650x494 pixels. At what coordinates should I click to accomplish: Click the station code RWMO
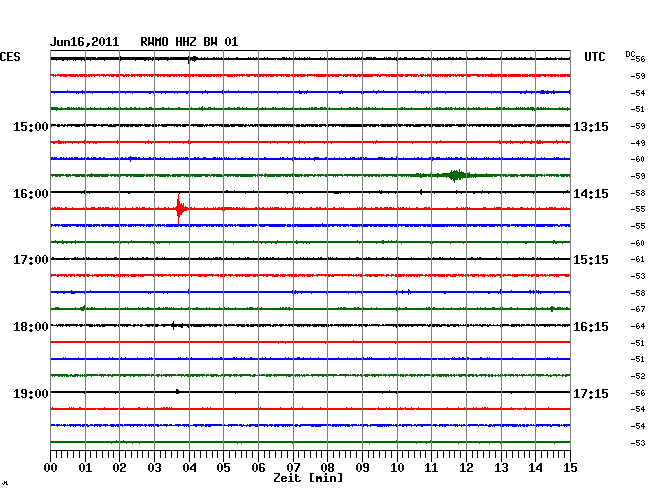pos(154,42)
